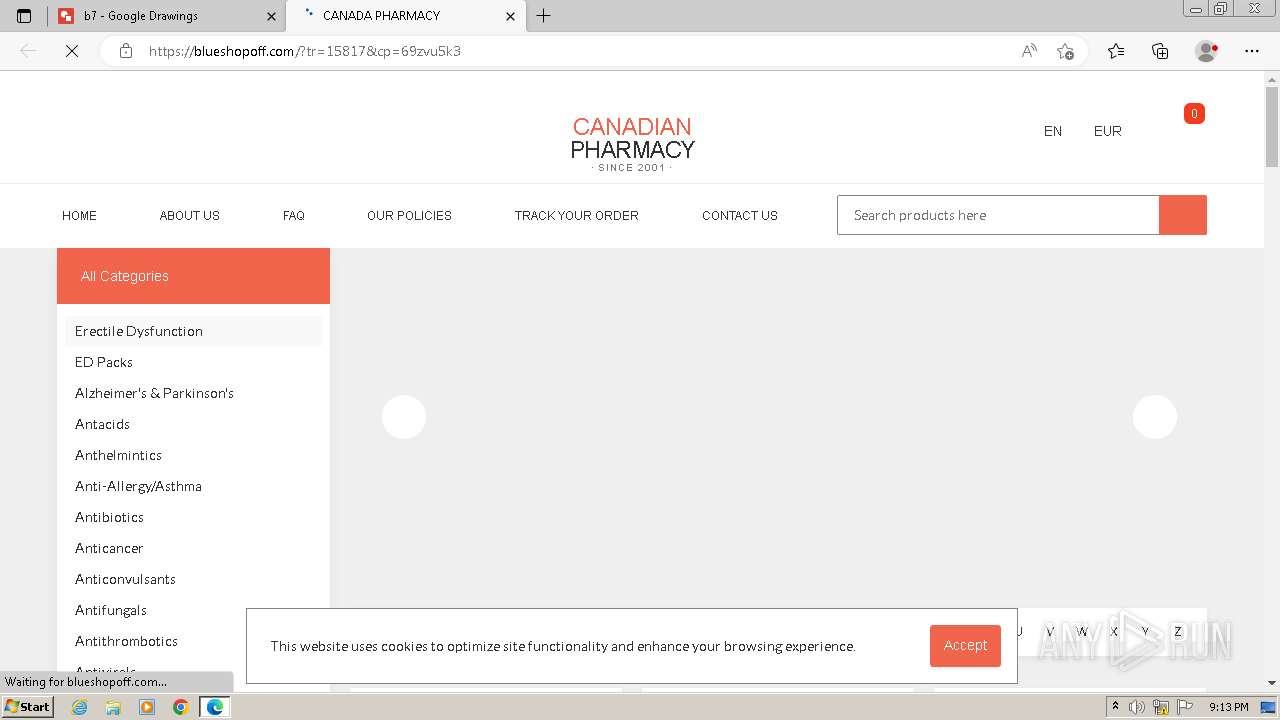
Task: Expand the All Categories header
Action: pos(193,276)
